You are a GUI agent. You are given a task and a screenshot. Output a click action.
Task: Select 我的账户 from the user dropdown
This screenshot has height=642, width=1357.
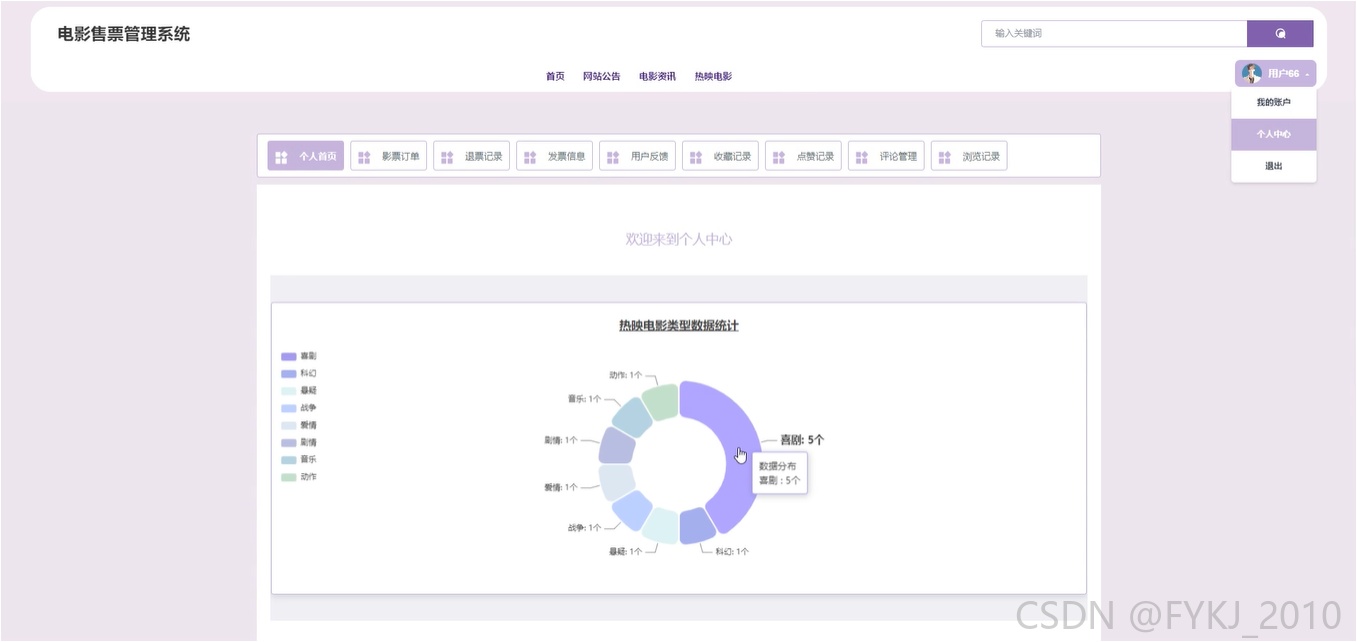click(x=1273, y=102)
